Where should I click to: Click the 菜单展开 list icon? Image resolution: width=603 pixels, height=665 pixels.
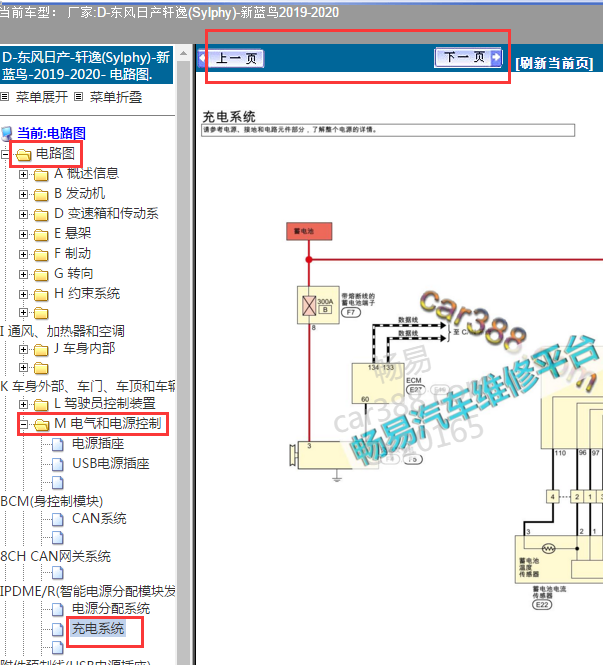[5, 97]
